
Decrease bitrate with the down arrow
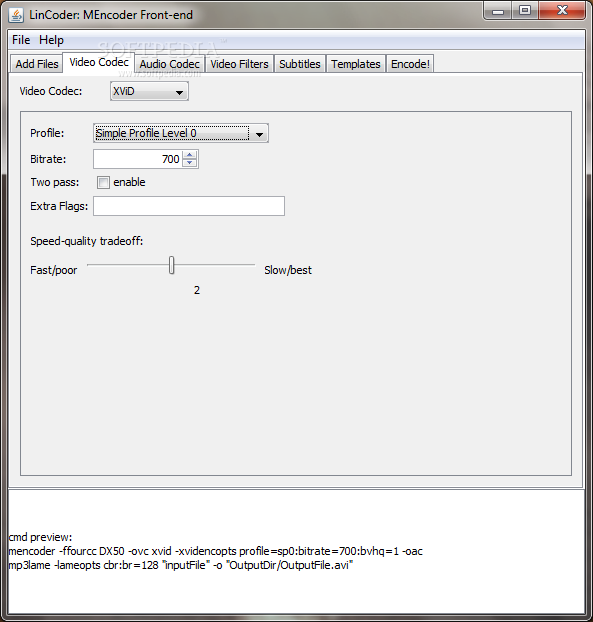coord(190,163)
